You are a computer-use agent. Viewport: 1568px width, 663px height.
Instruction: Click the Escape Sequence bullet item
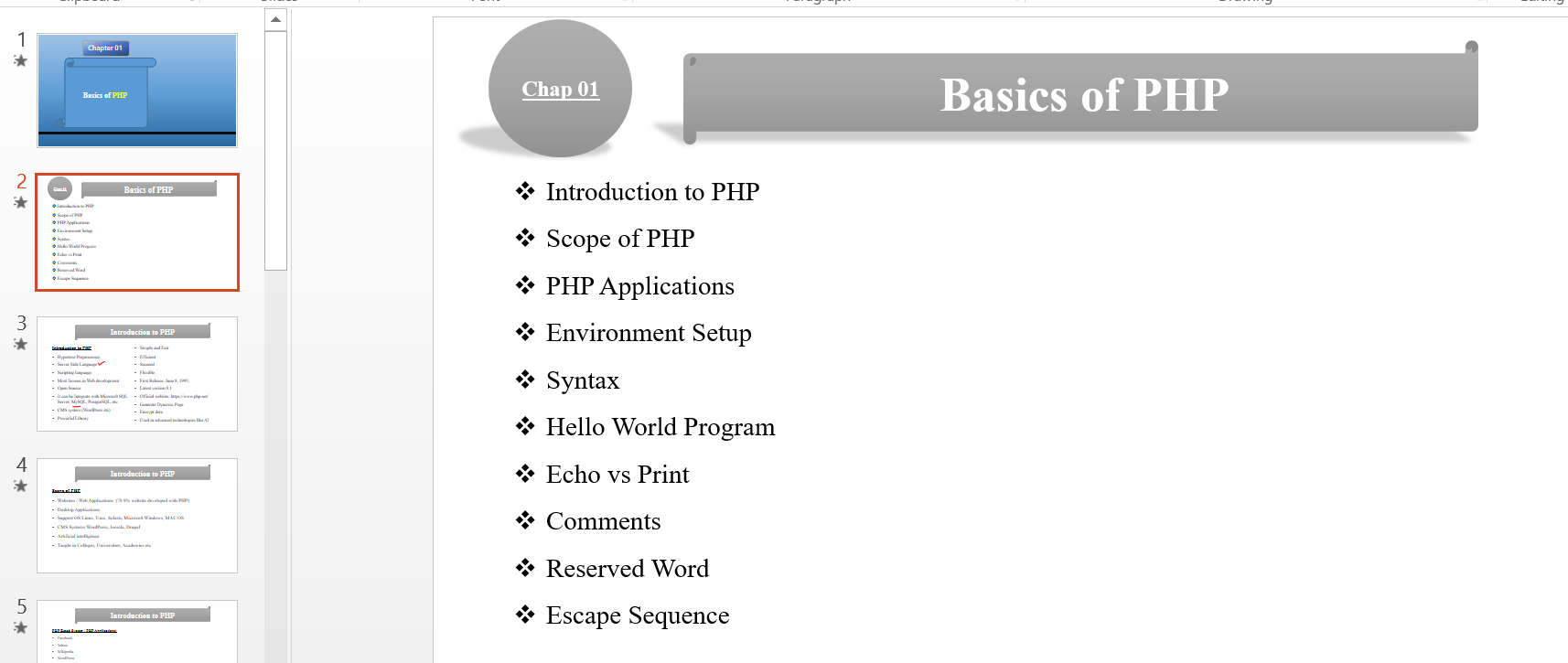638,615
